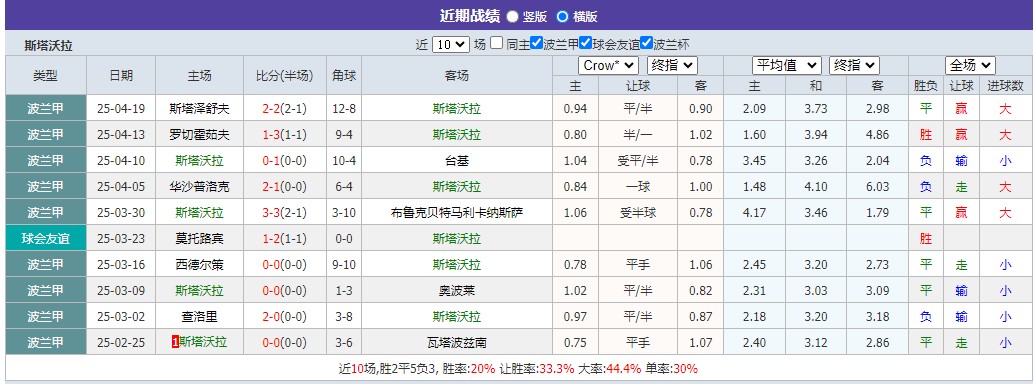Open the 西德尔策 team link

[x=200, y=265]
